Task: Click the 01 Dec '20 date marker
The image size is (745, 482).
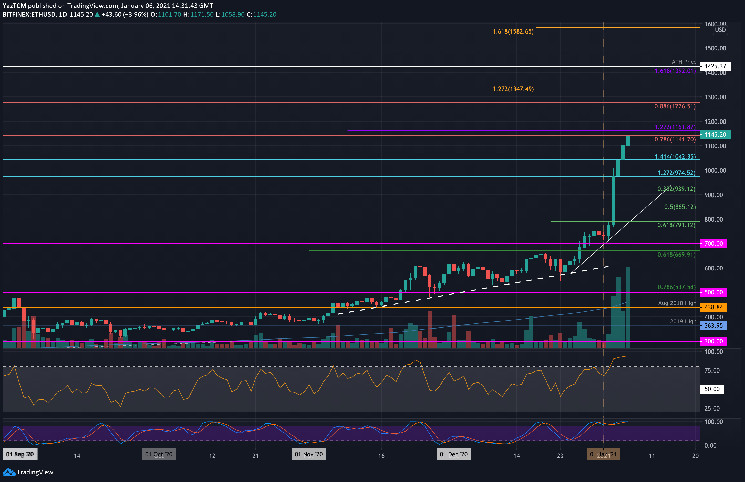Action: (454, 454)
